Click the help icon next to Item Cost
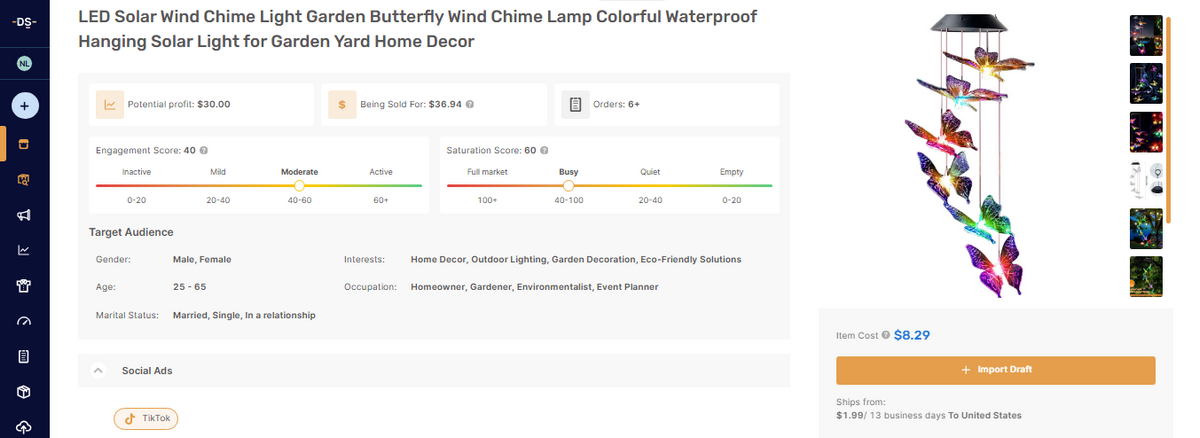This screenshot has height=438, width=1200. (885, 335)
